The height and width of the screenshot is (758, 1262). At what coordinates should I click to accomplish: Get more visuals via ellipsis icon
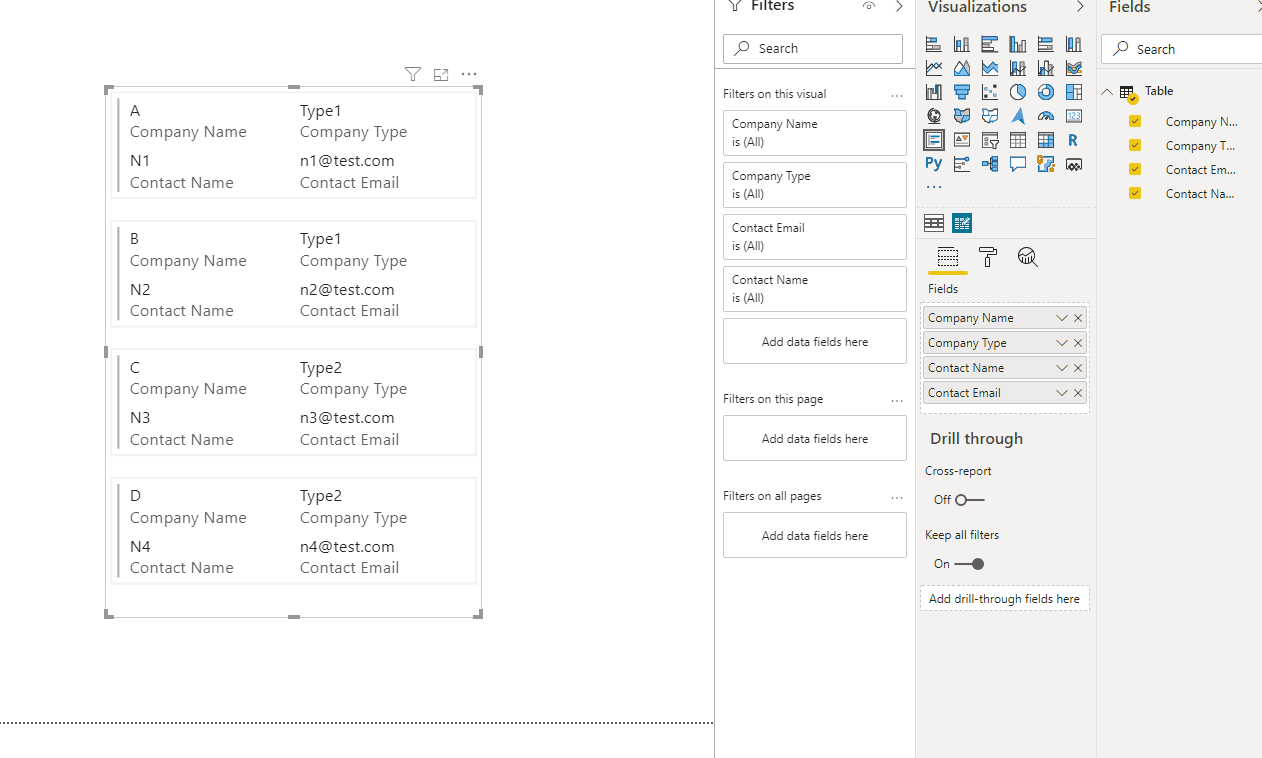point(934,187)
